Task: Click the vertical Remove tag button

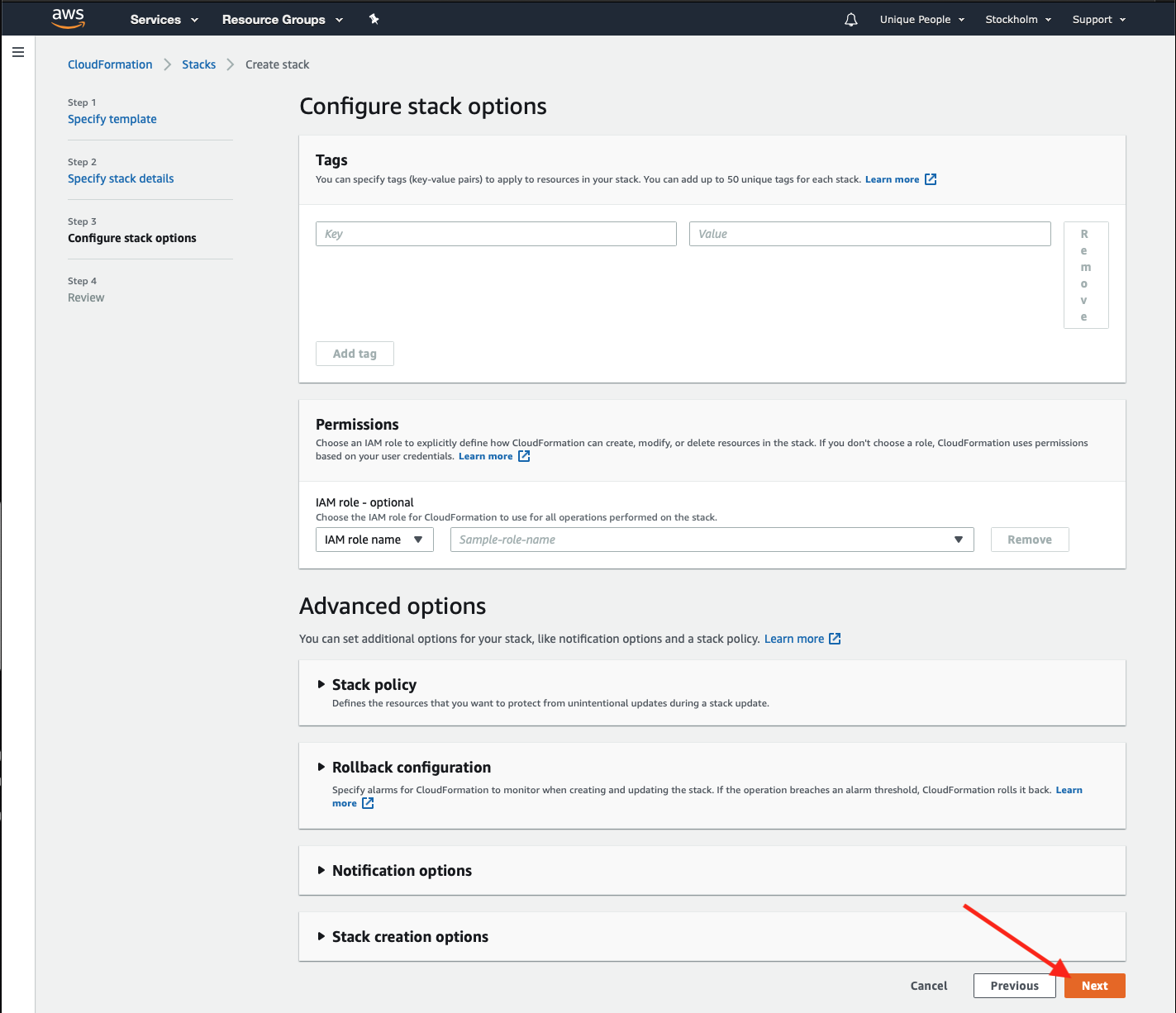Action: pos(1086,275)
